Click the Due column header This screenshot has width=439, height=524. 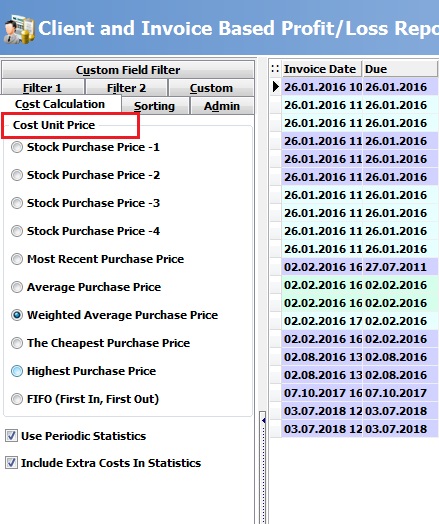pos(400,69)
